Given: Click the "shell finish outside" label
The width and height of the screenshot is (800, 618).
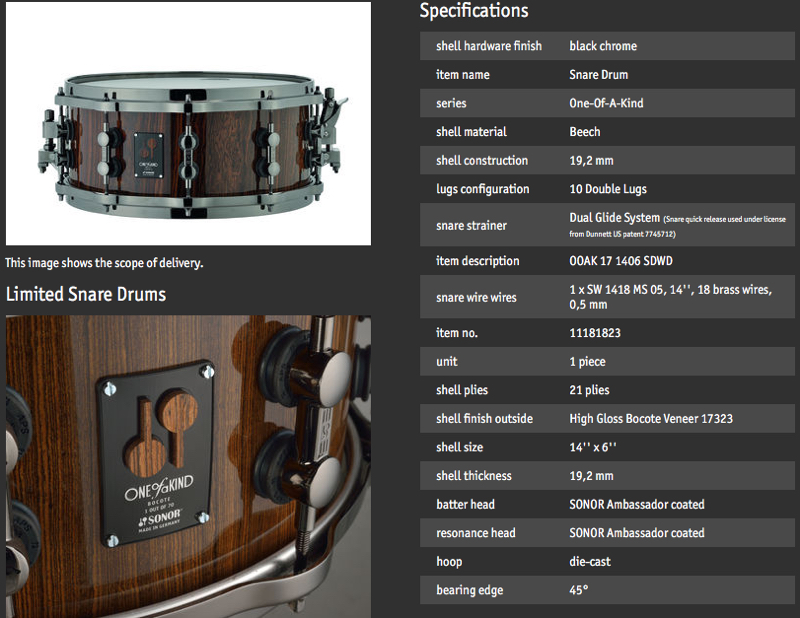Looking at the screenshot, I should (484, 418).
